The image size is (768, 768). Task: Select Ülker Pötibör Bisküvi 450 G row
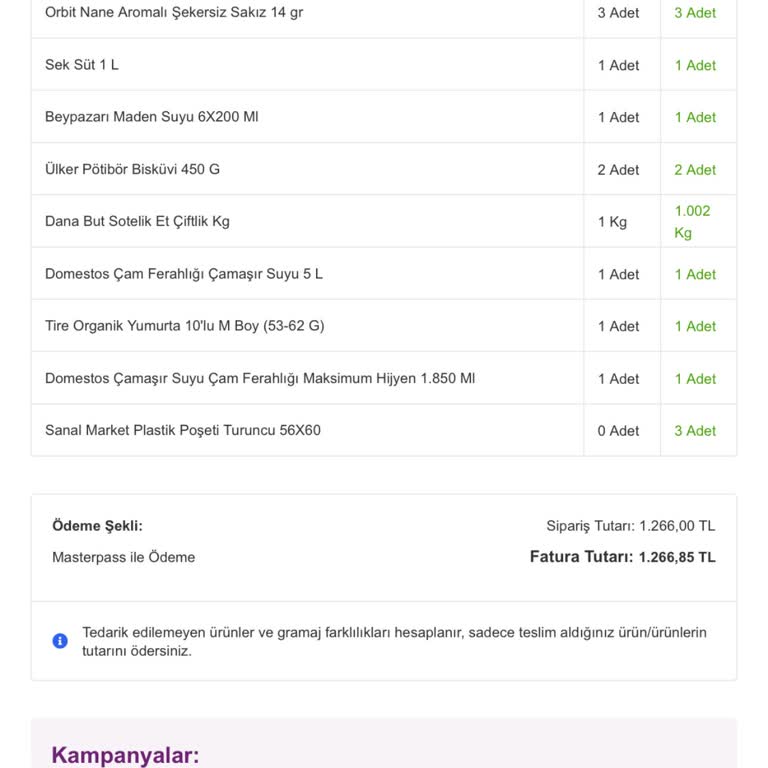132,169
